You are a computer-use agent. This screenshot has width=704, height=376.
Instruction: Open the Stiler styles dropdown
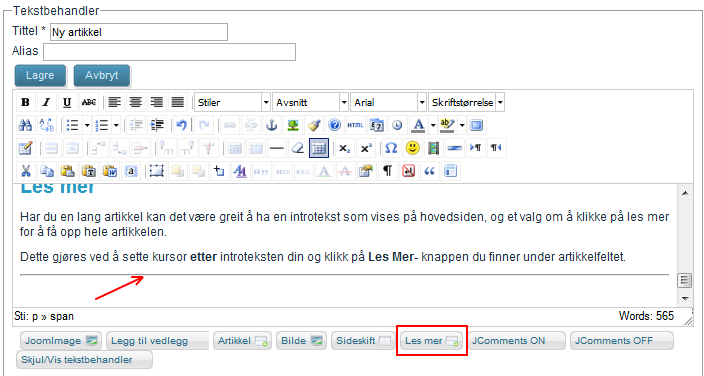233,102
